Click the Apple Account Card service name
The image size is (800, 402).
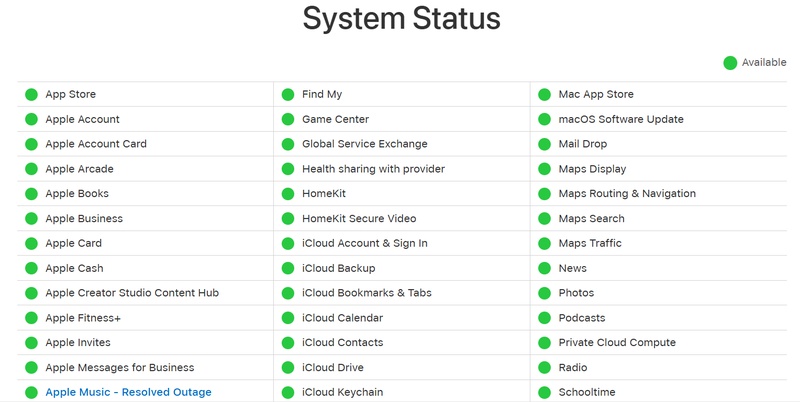(96, 144)
